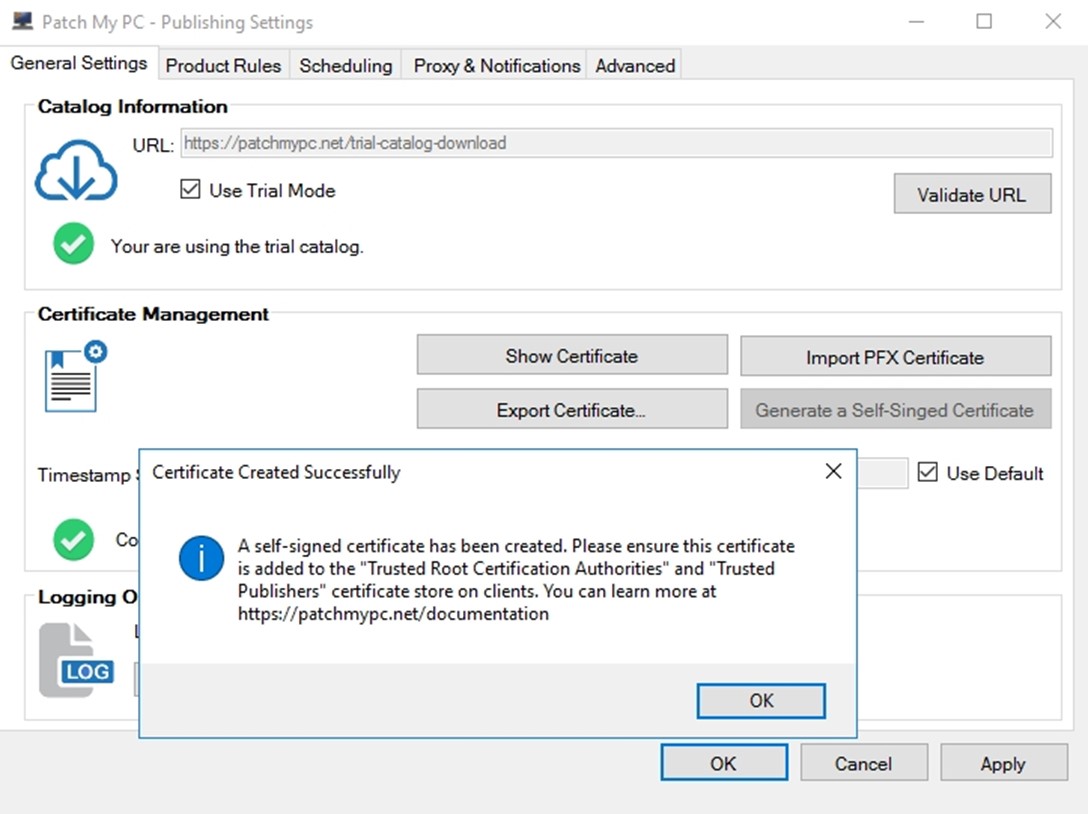Minimize the Publishing Settings window

point(917,22)
